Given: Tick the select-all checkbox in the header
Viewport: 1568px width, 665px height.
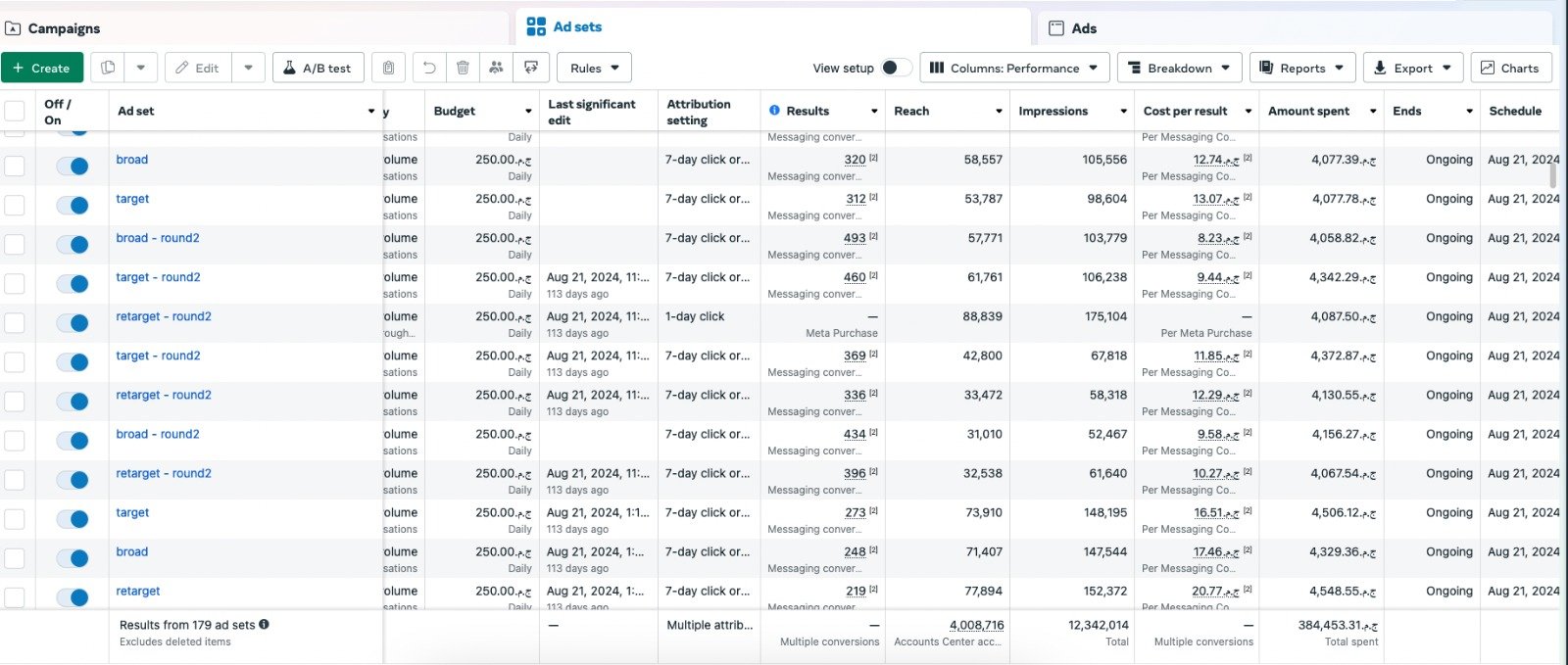Looking at the screenshot, I should point(15,111).
